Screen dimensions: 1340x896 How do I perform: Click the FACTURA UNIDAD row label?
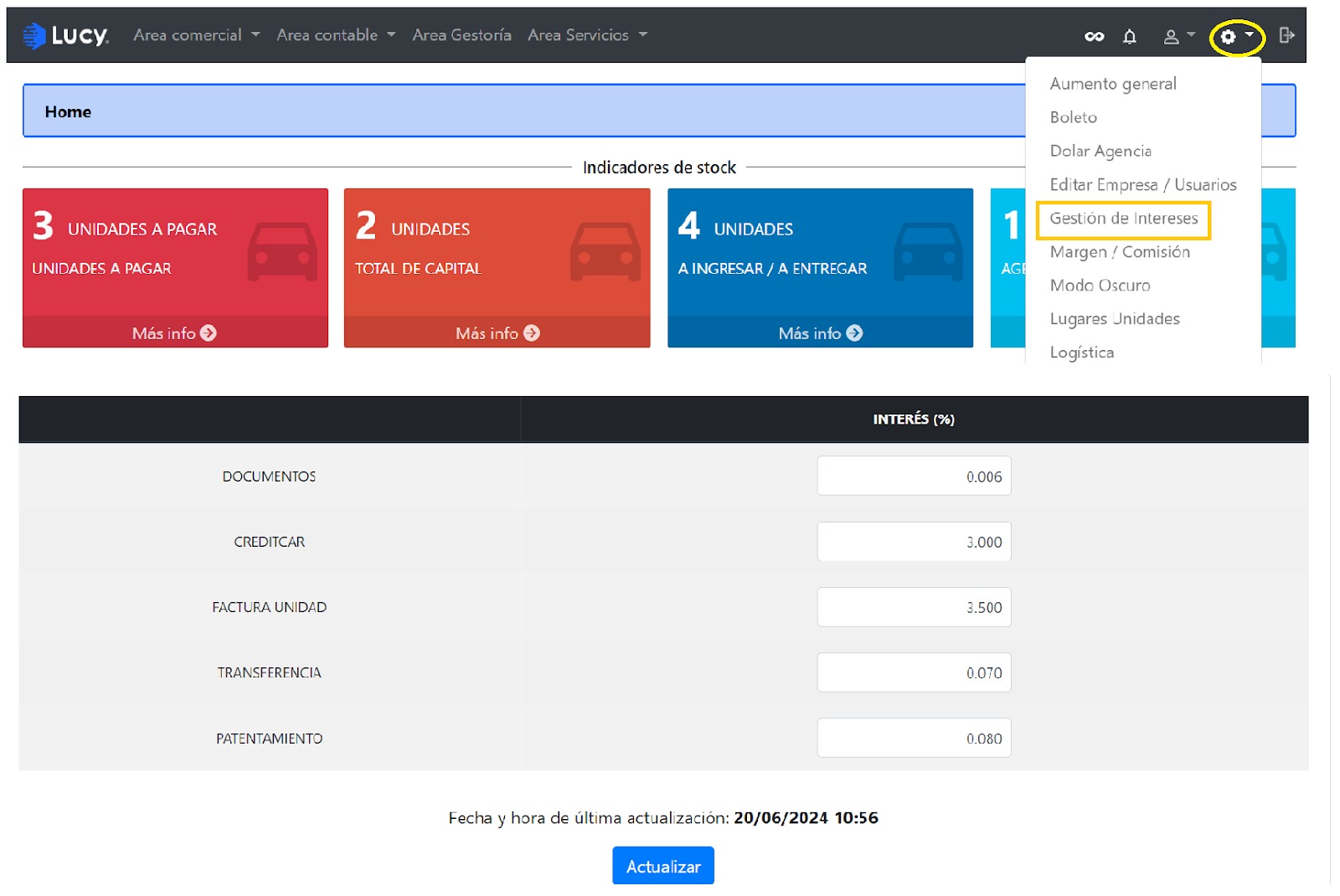click(x=269, y=607)
